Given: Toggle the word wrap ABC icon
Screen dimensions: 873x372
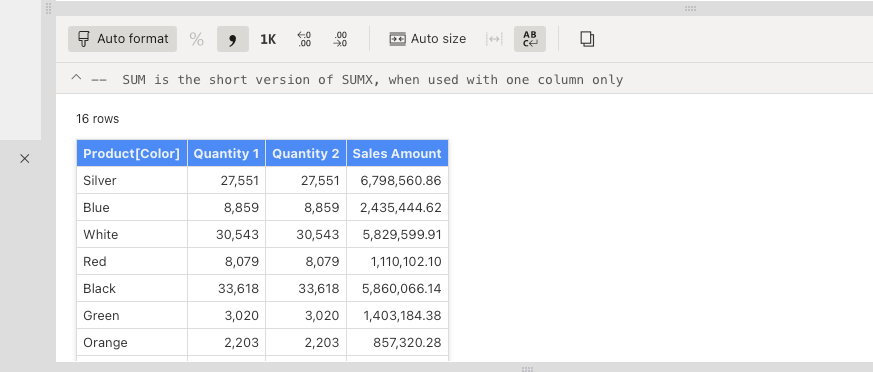Looking at the screenshot, I should (529, 39).
